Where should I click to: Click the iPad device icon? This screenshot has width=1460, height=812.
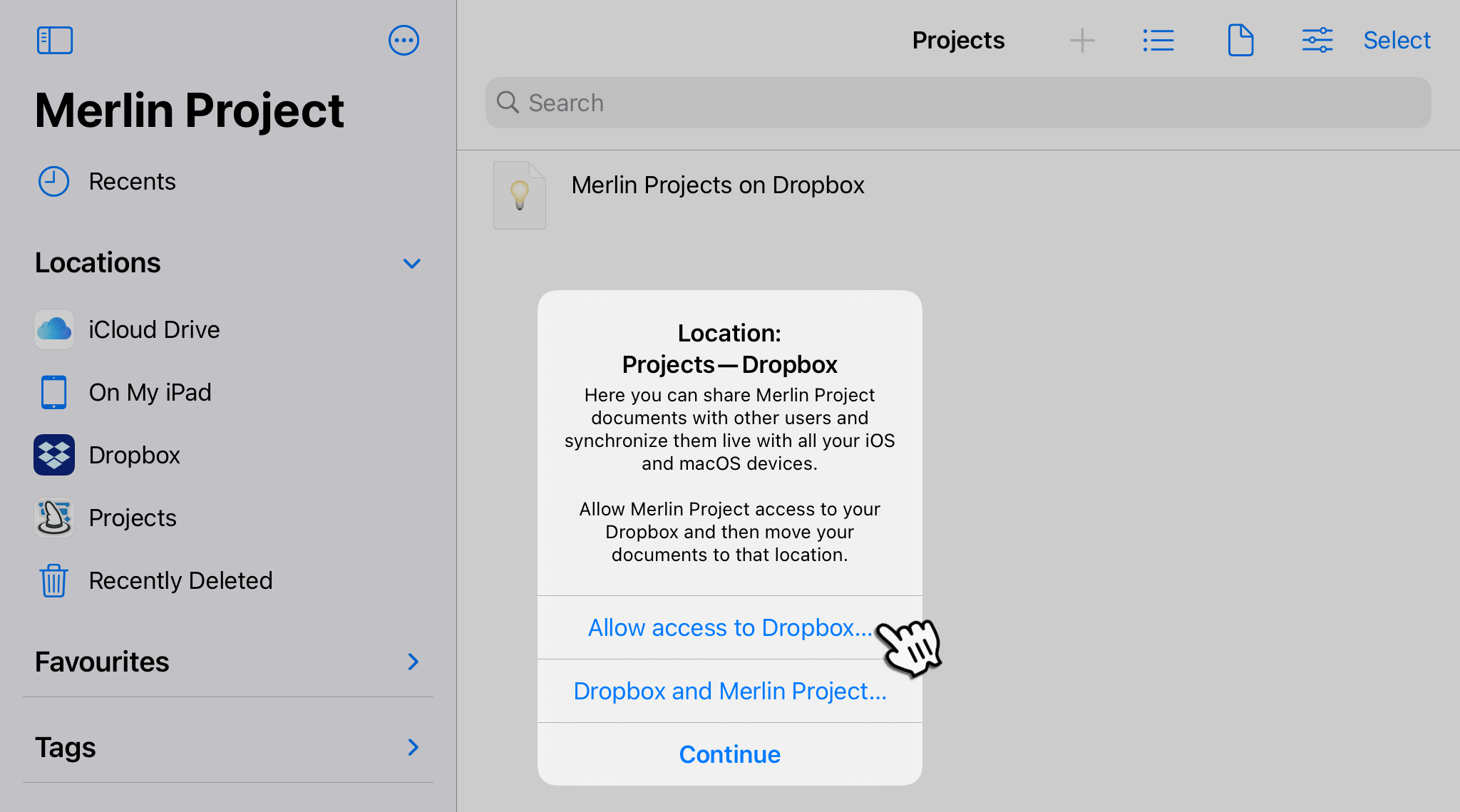(54, 392)
